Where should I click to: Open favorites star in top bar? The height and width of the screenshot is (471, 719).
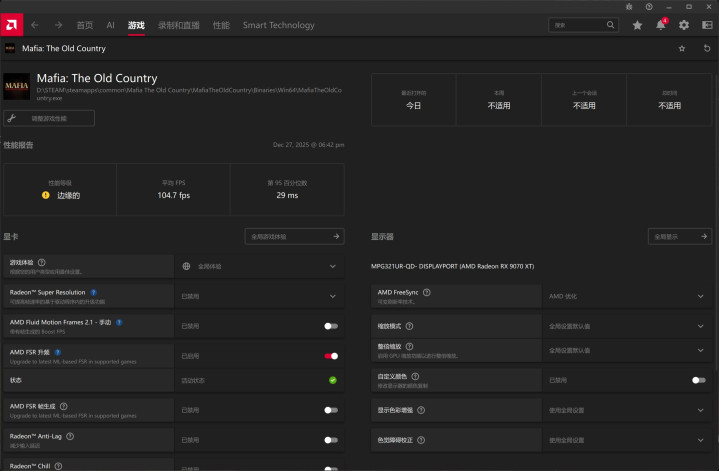point(637,25)
